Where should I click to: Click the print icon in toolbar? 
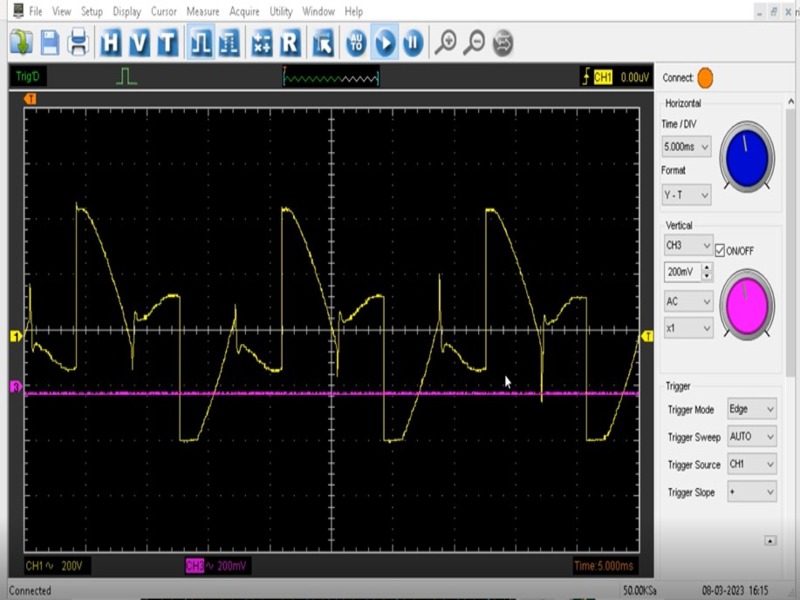pyautogui.click(x=78, y=42)
